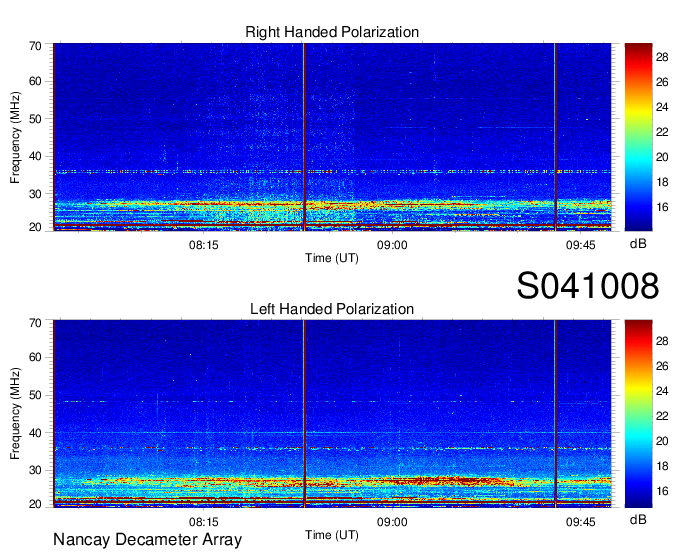
Task: Click the 16 dB label on the top color bar
Action: coord(662,207)
